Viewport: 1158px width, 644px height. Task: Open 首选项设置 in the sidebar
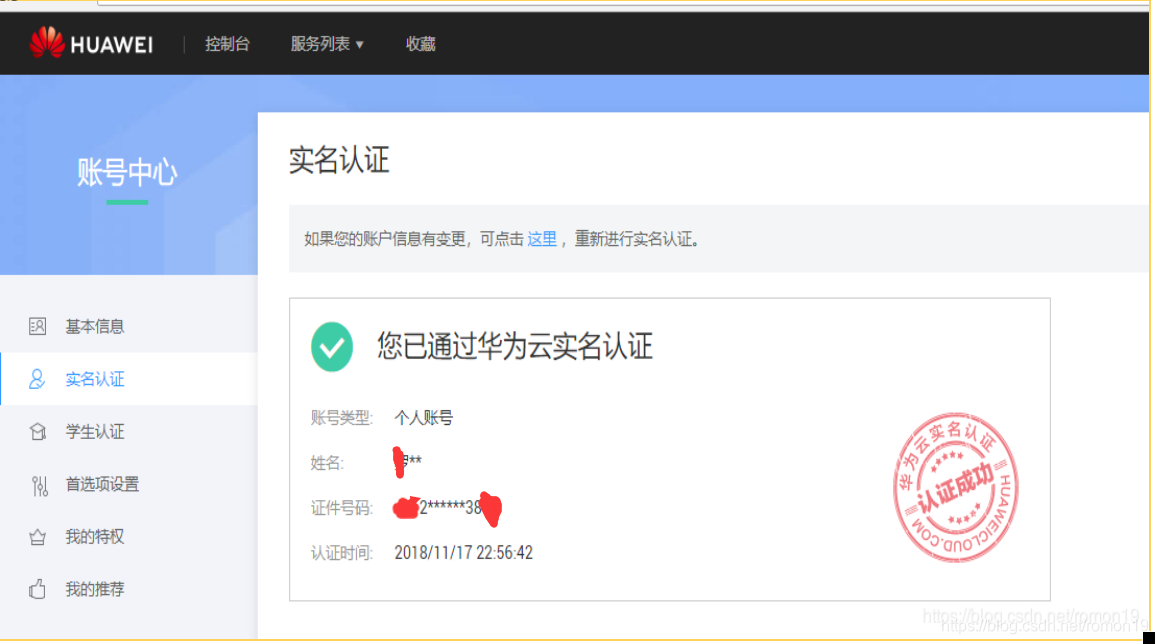[x=102, y=484]
